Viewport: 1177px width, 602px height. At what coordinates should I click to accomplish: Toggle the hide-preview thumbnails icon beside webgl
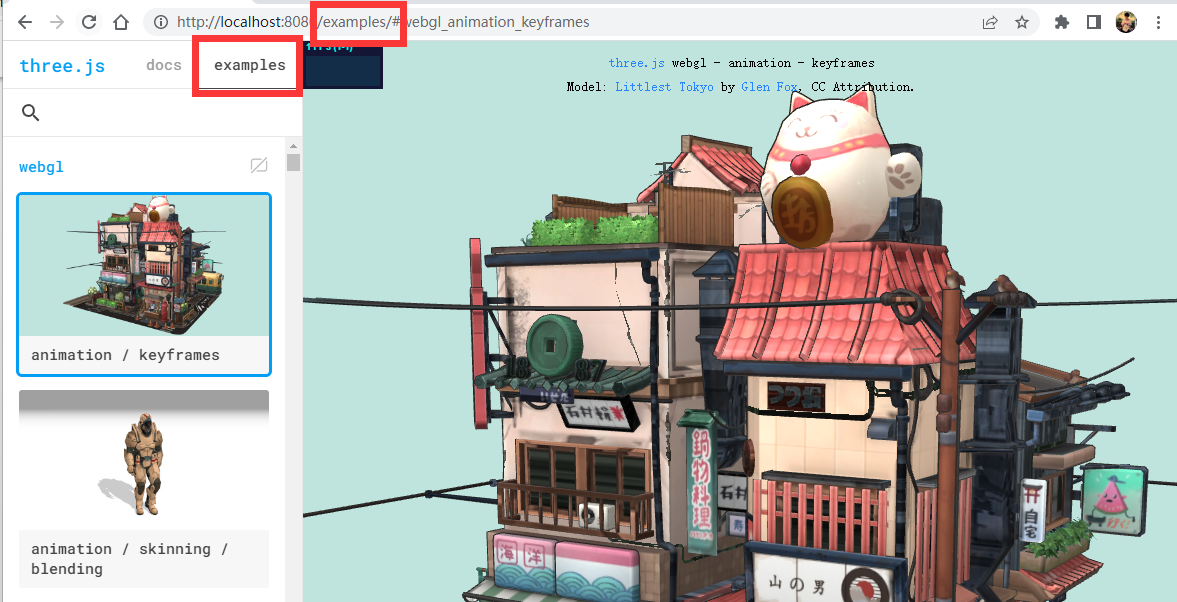(x=259, y=166)
